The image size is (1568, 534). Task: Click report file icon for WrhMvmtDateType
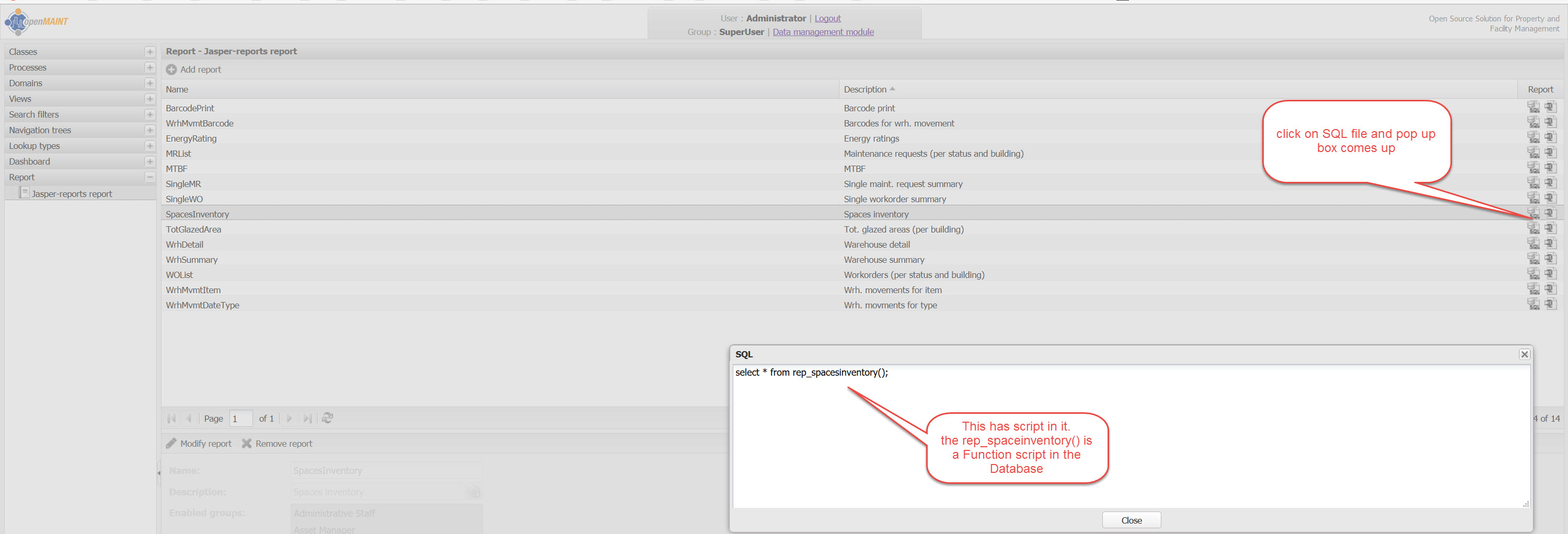pos(1550,304)
